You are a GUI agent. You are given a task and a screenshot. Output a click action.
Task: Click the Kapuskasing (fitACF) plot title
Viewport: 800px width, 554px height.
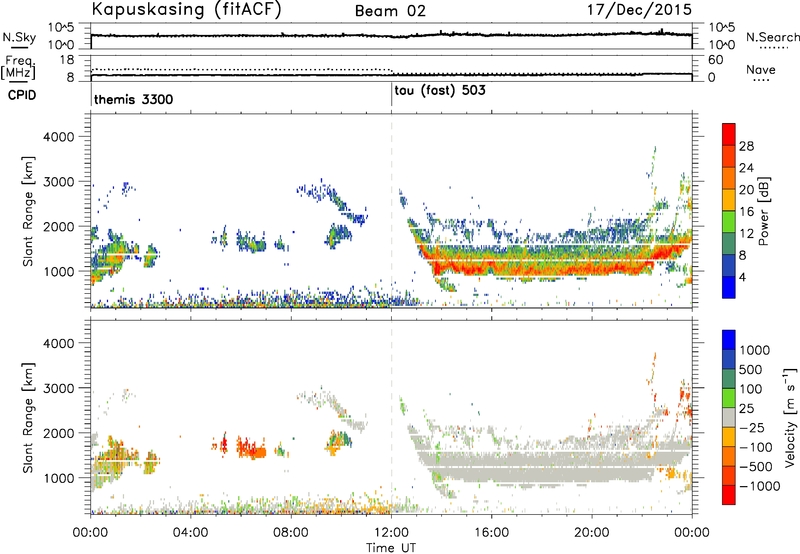point(186,10)
